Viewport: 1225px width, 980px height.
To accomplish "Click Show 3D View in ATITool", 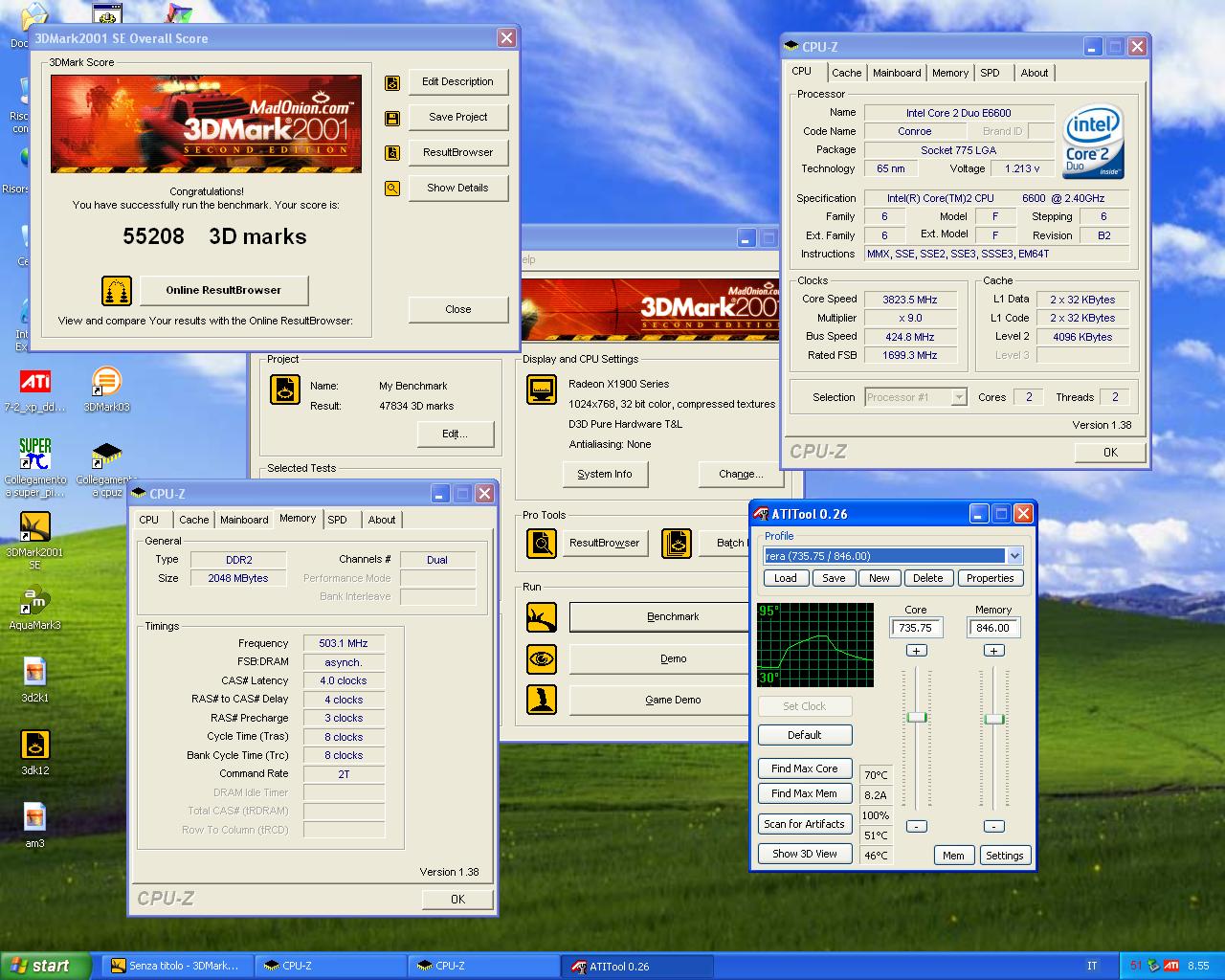I will click(x=805, y=854).
